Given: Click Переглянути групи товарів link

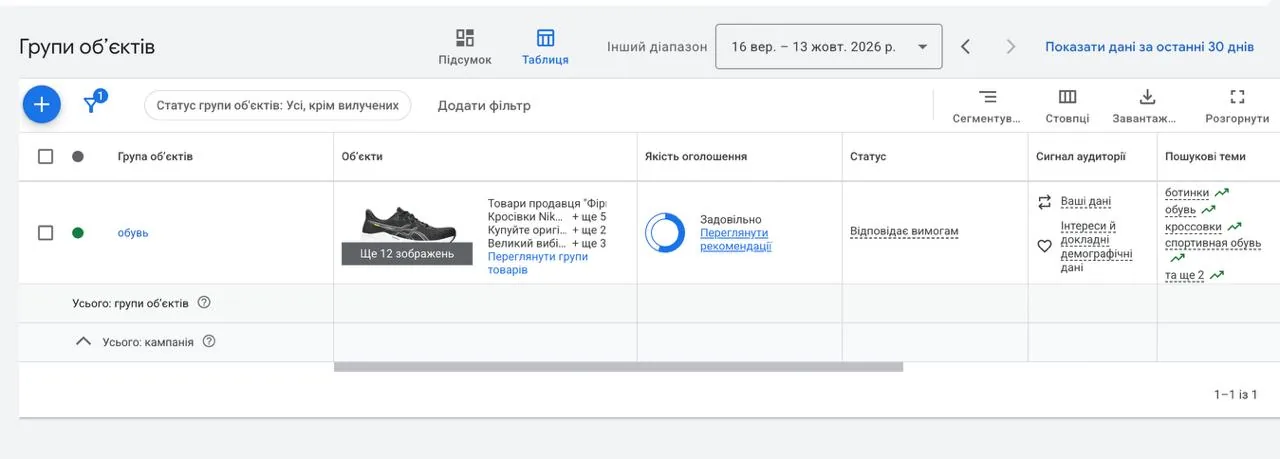Looking at the screenshot, I should (538, 263).
